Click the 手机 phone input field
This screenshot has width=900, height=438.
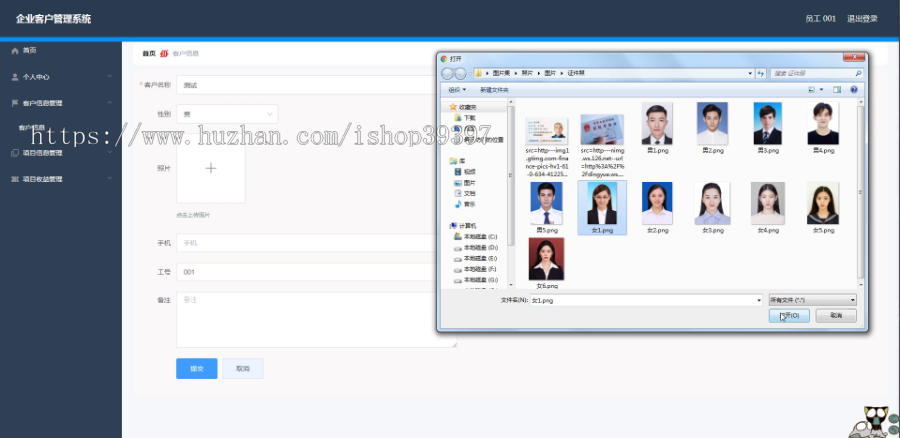pos(307,243)
